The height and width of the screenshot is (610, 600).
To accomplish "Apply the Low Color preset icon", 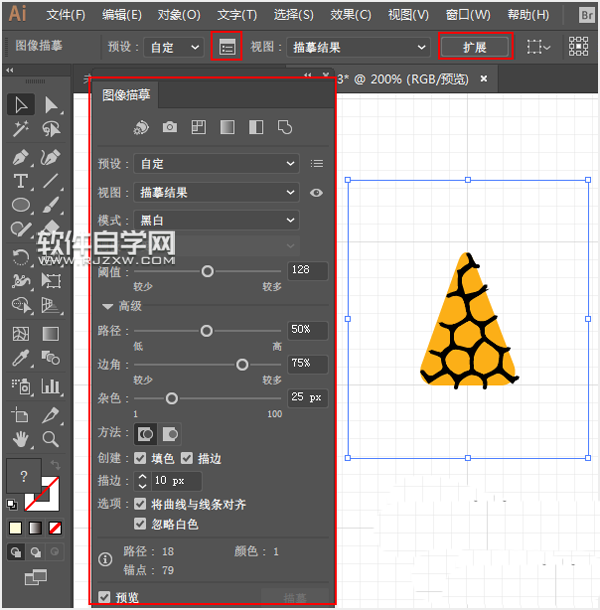I will tap(198, 127).
